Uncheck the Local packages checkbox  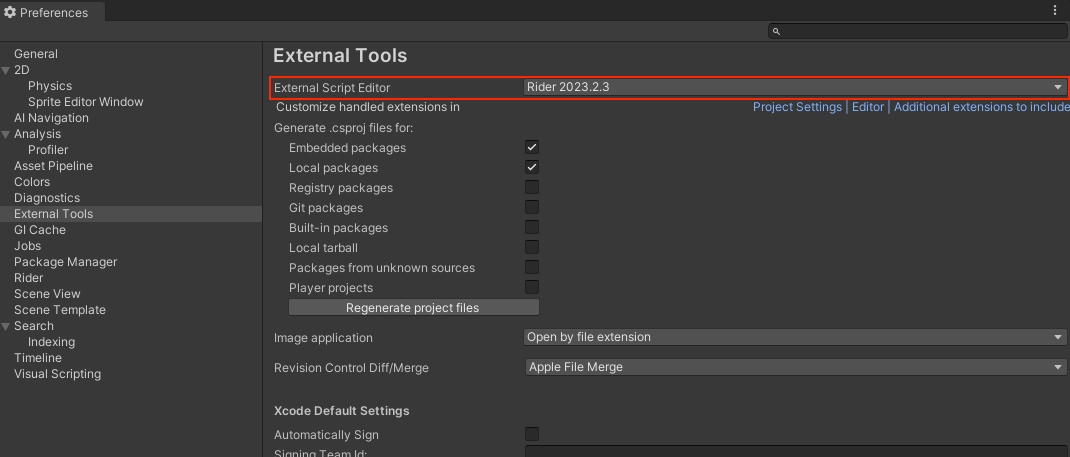[x=532, y=167]
